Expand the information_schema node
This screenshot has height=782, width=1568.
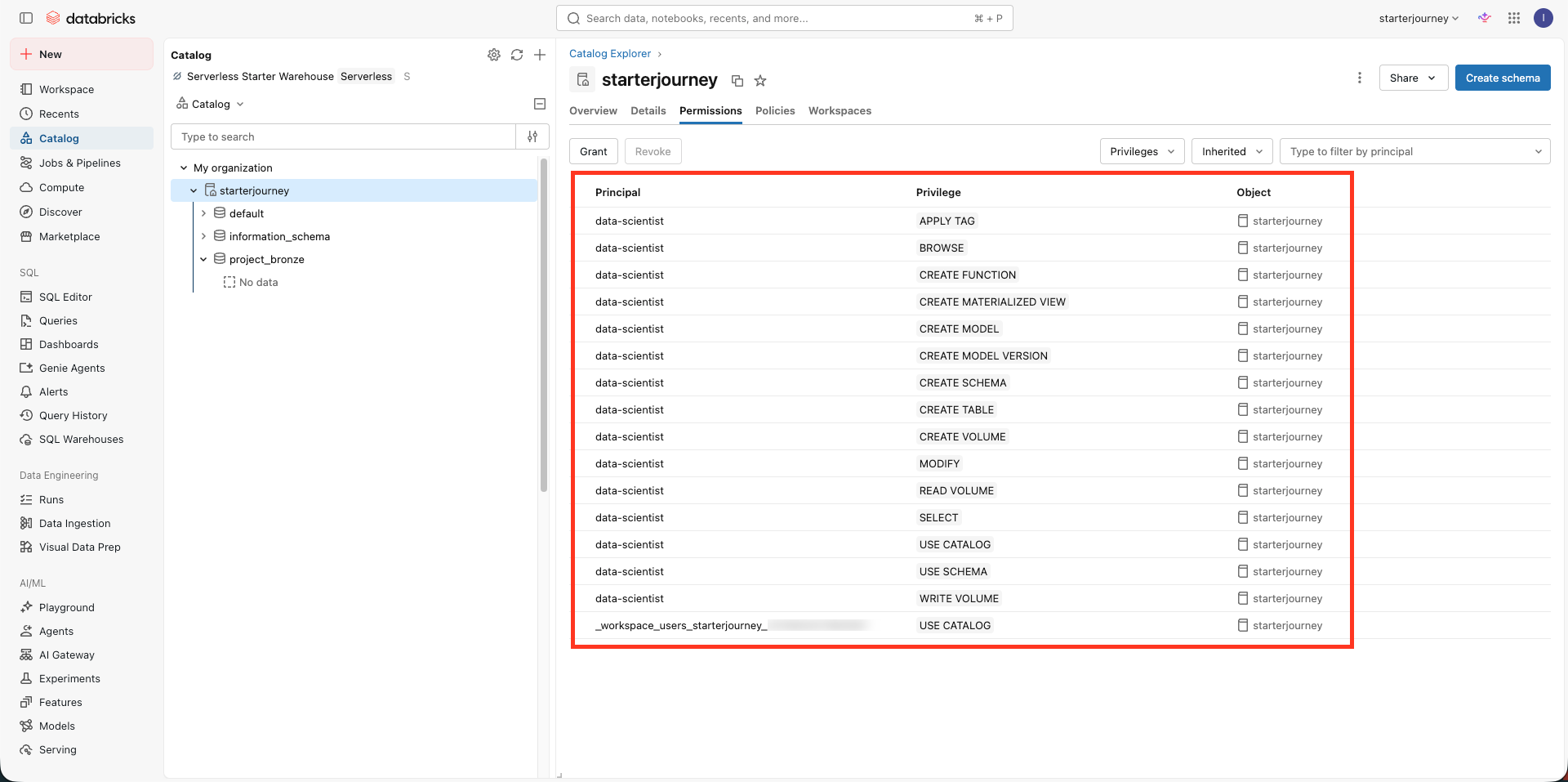[203, 236]
